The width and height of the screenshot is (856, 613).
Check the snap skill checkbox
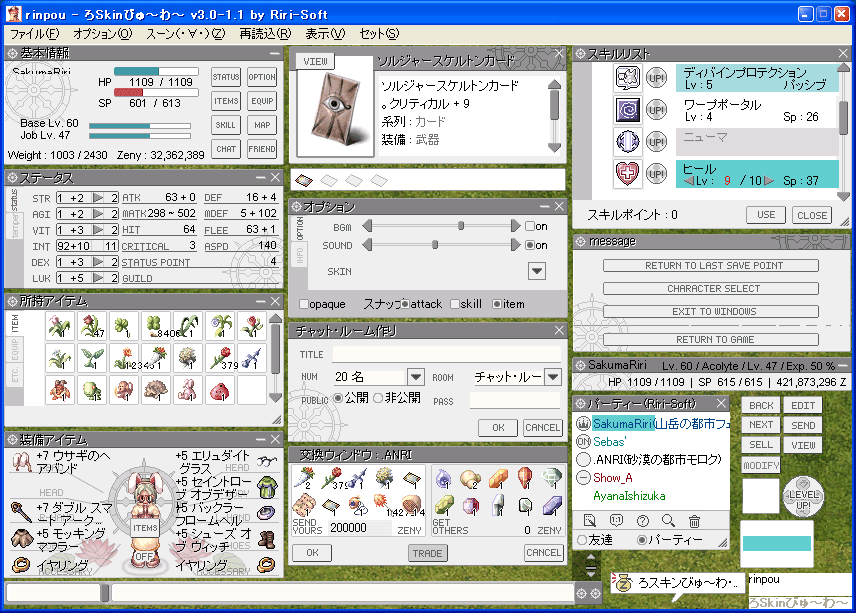tap(455, 304)
